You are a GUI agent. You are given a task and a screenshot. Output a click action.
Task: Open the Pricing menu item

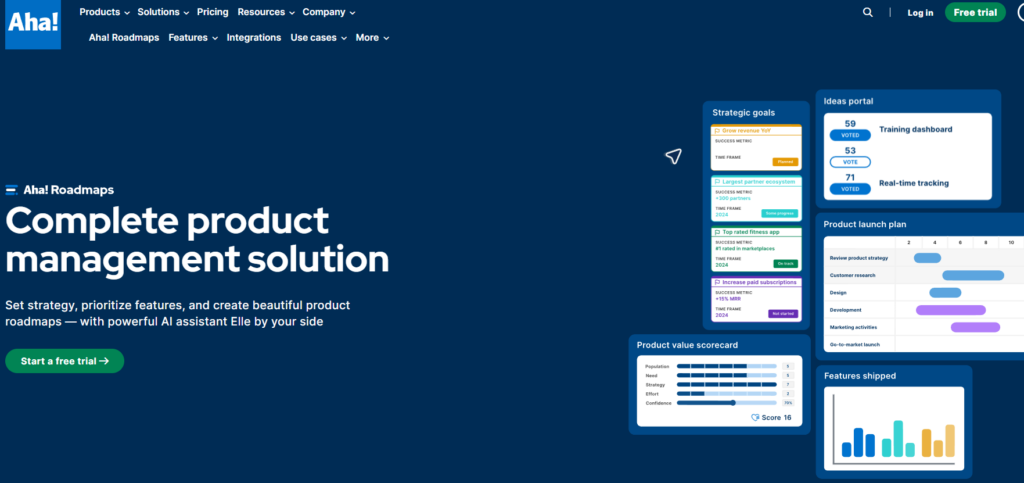coord(213,12)
